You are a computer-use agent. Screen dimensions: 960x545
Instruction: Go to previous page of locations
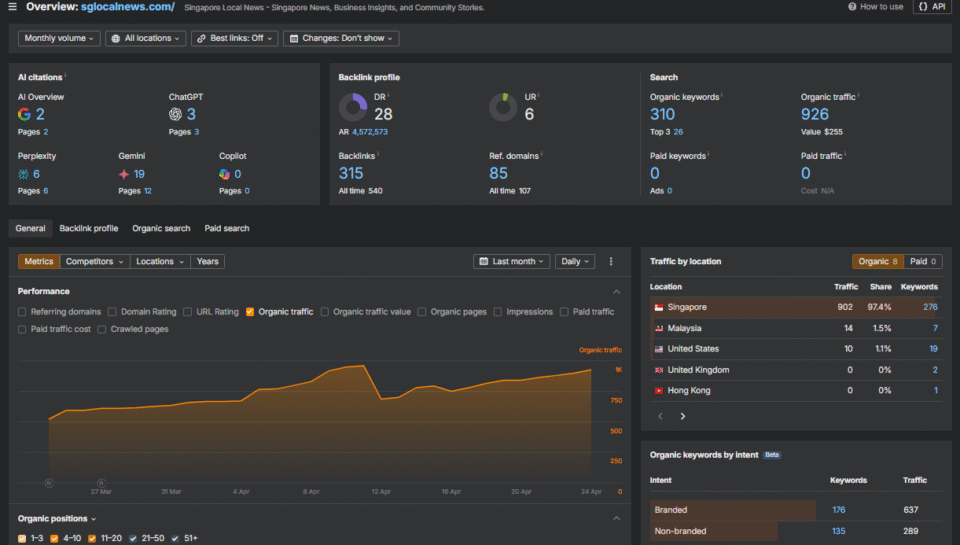point(660,416)
